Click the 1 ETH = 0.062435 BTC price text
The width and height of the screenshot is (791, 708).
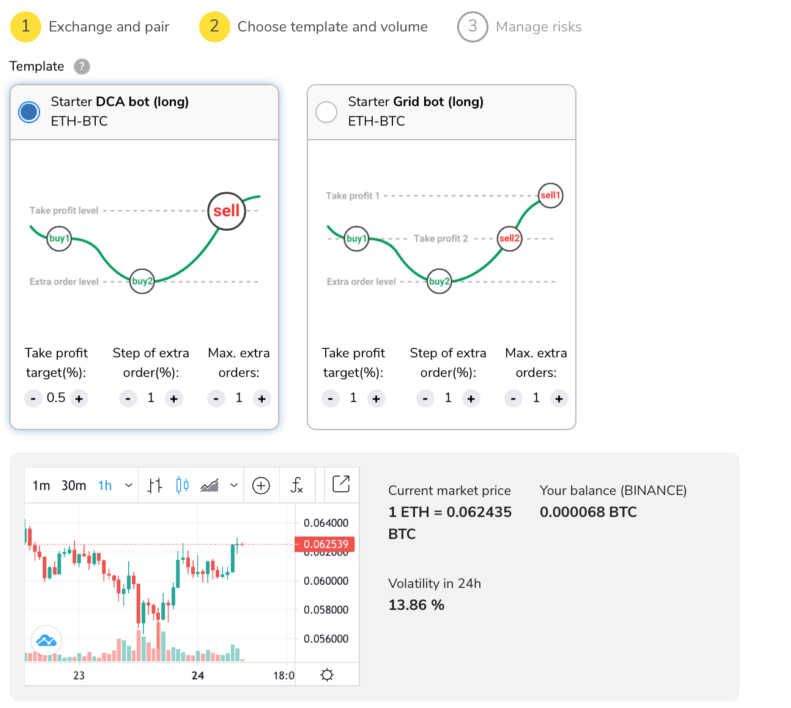[449, 523]
